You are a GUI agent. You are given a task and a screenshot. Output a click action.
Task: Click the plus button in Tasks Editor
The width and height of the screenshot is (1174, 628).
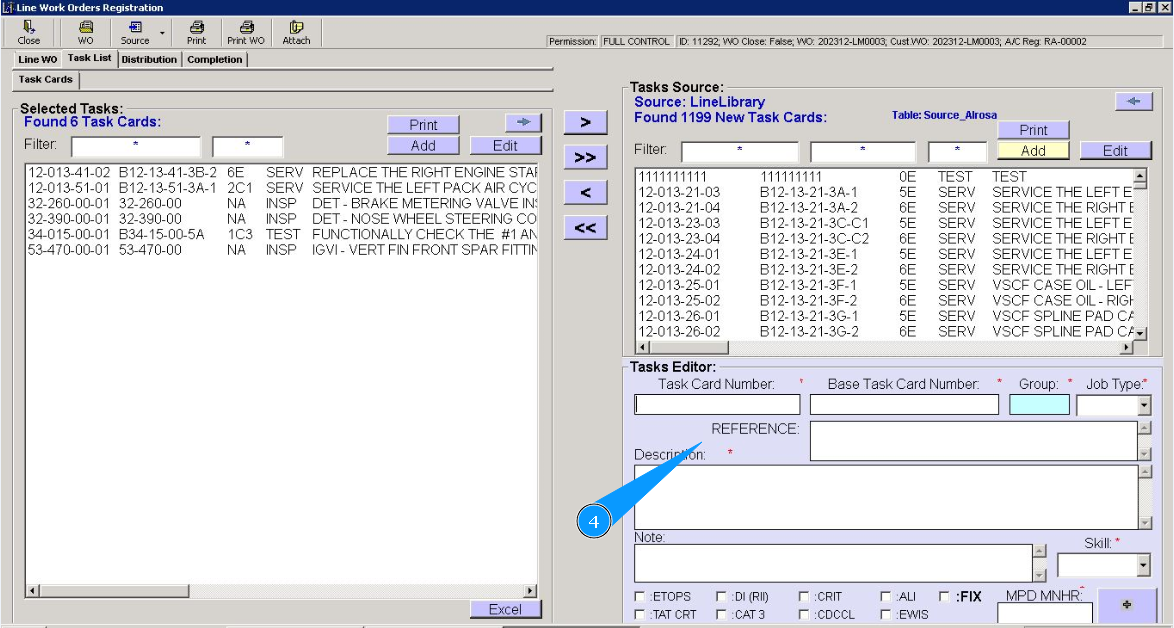(1127, 605)
